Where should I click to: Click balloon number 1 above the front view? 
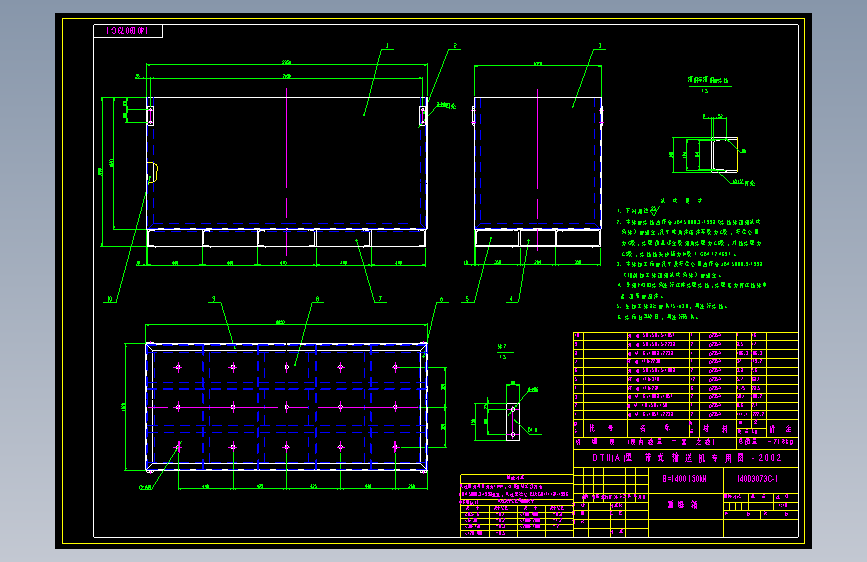click(387, 46)
